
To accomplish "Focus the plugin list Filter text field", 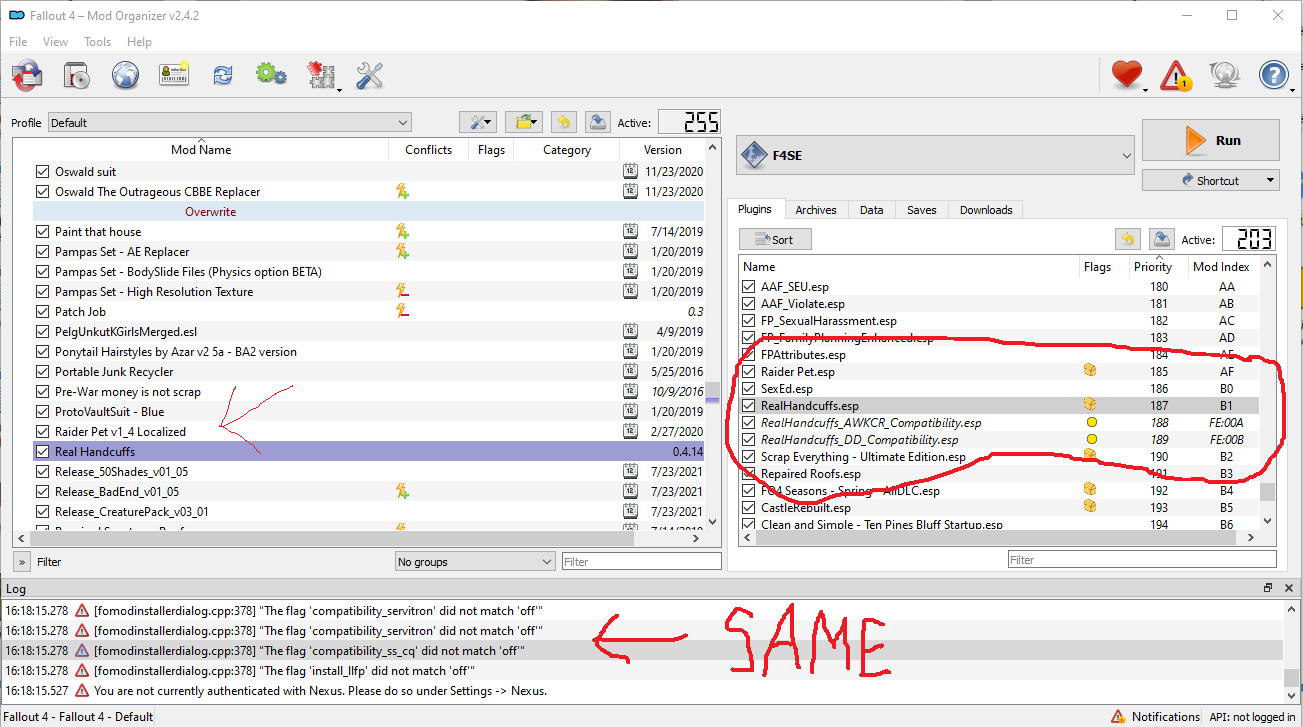I will tap(1142, 560).
